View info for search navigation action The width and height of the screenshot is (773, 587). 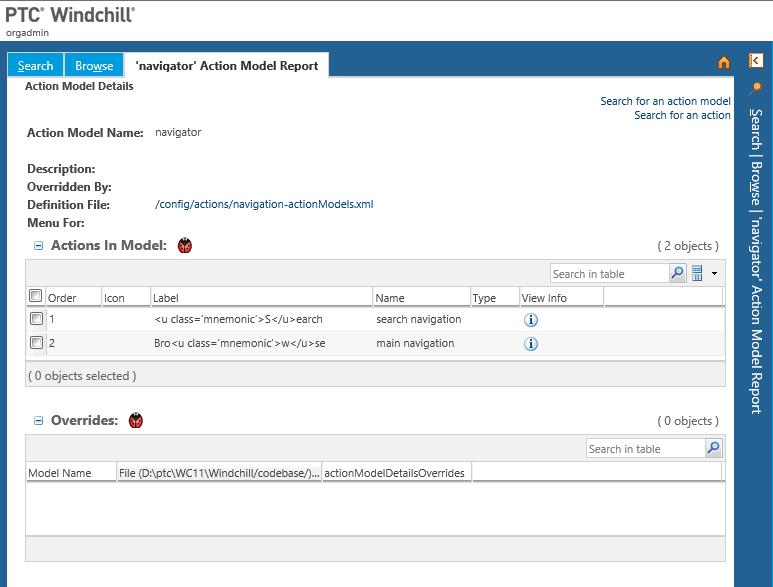[x=530, y=320]
